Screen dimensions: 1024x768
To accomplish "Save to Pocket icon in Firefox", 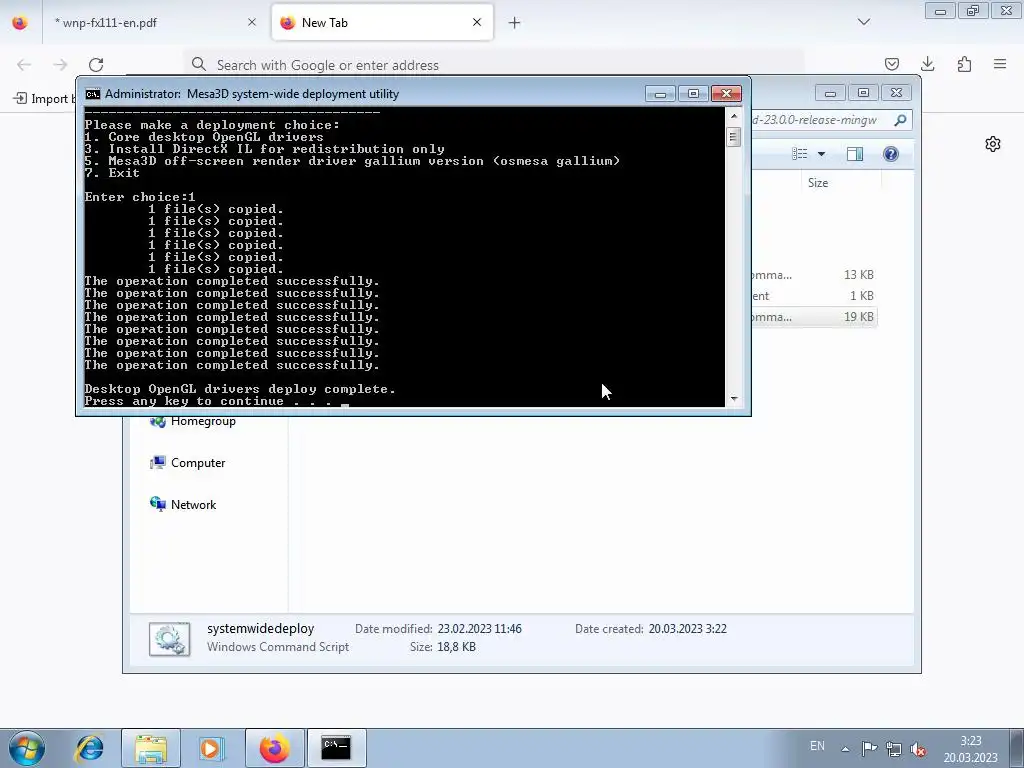I will pos(891,64).
